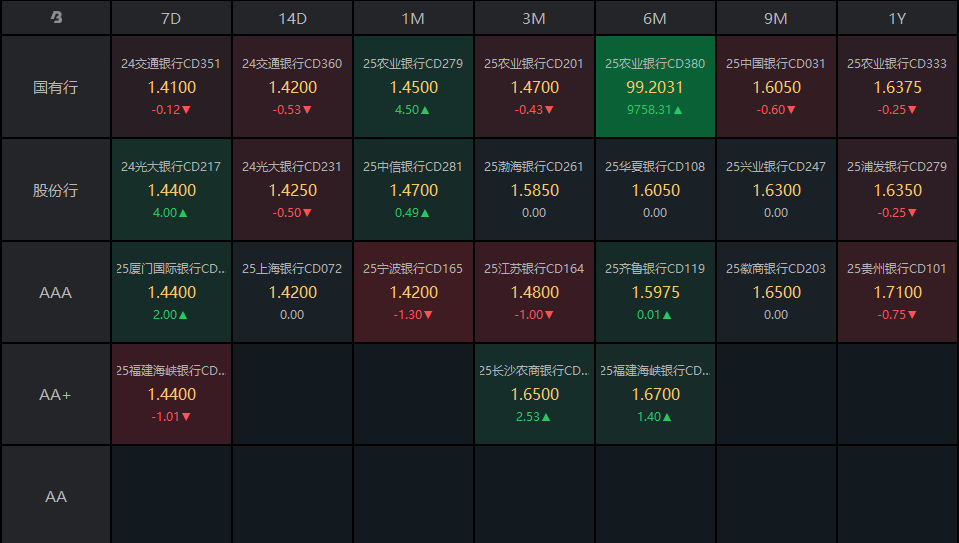Click the logo icon in top-left corner
The height and width of the screenshot is (543, 959).
point(56,18)
